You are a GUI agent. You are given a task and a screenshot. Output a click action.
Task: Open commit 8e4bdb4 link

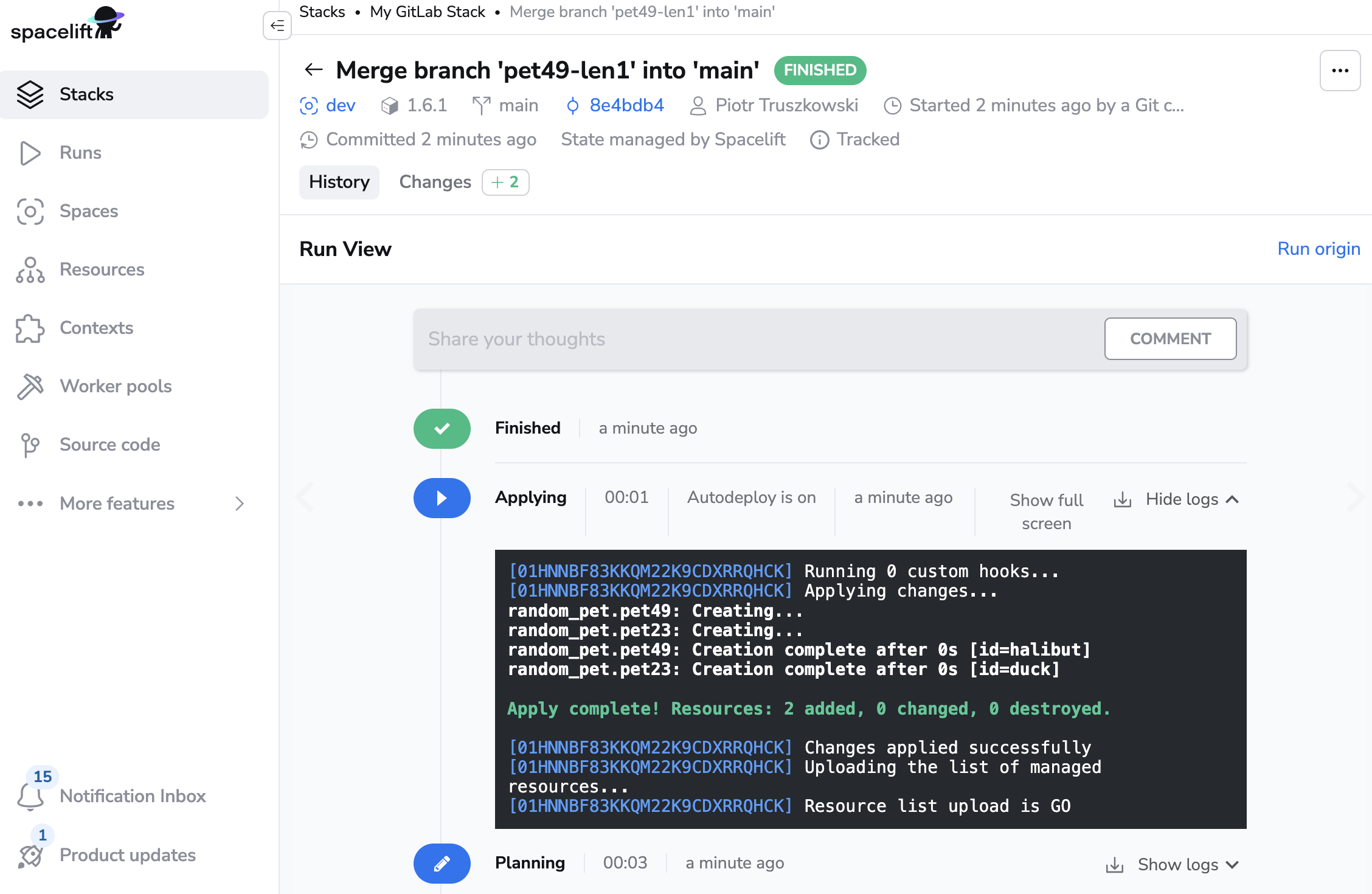[x=626, y=105]
